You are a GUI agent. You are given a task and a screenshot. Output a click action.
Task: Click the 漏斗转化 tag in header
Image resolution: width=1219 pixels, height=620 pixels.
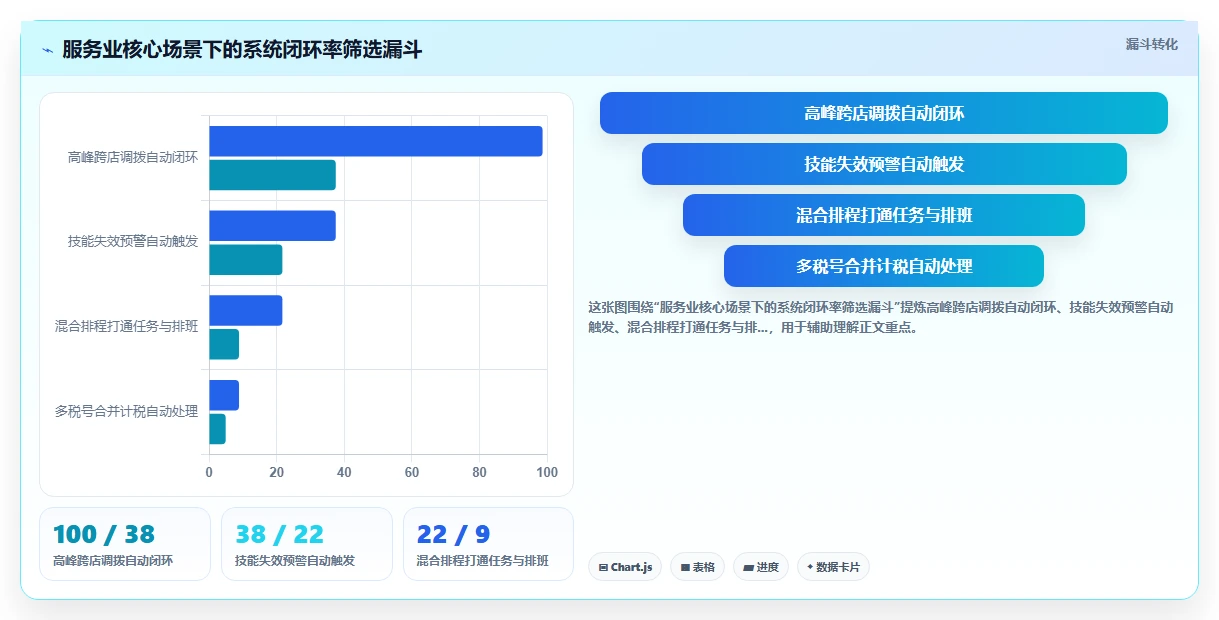[1151, 45]
